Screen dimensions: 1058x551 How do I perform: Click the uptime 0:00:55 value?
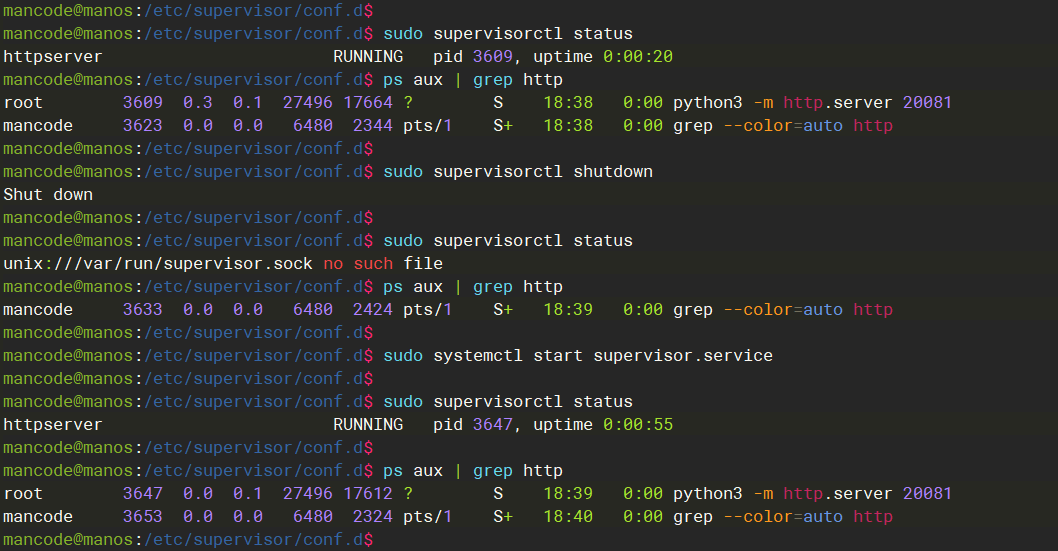coord(638,425)
